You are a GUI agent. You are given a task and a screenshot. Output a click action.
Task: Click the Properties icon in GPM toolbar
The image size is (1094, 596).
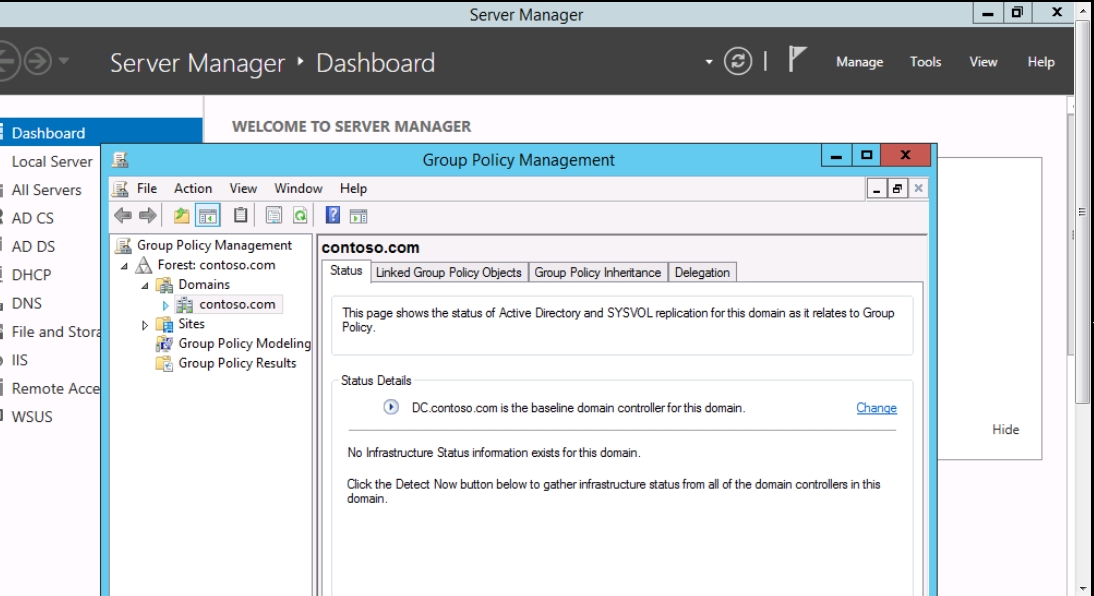point(274,216)
